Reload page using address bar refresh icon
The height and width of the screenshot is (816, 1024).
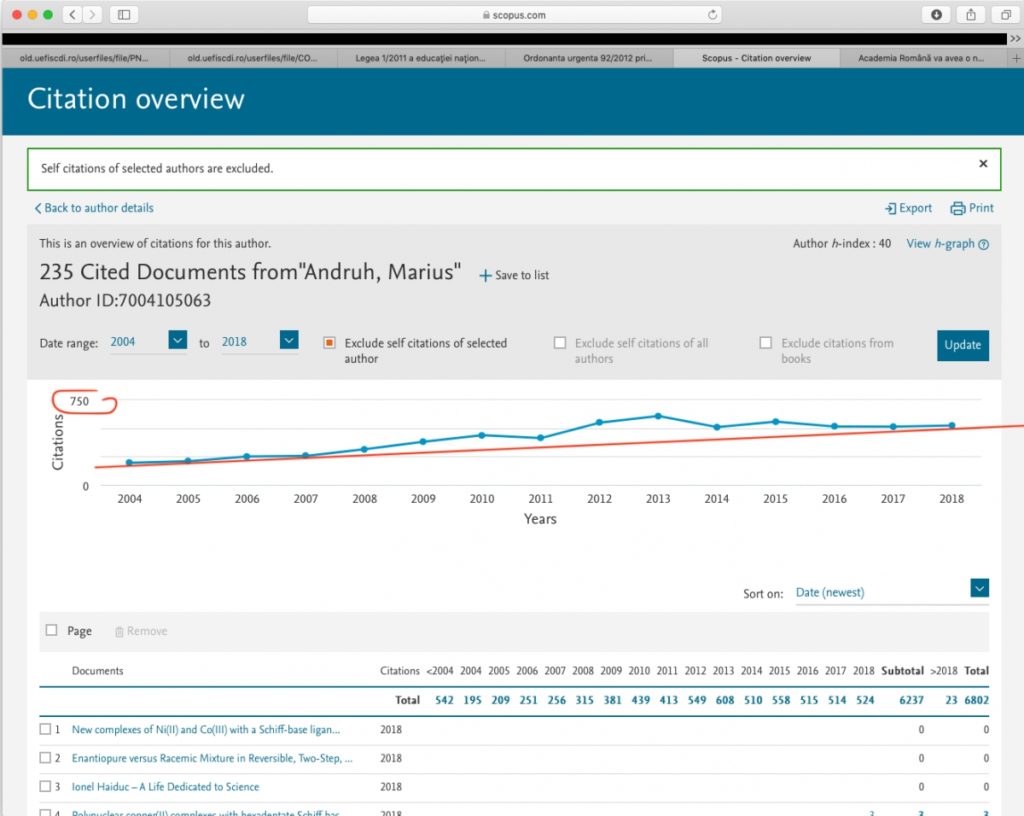click(x=712, y=14)
